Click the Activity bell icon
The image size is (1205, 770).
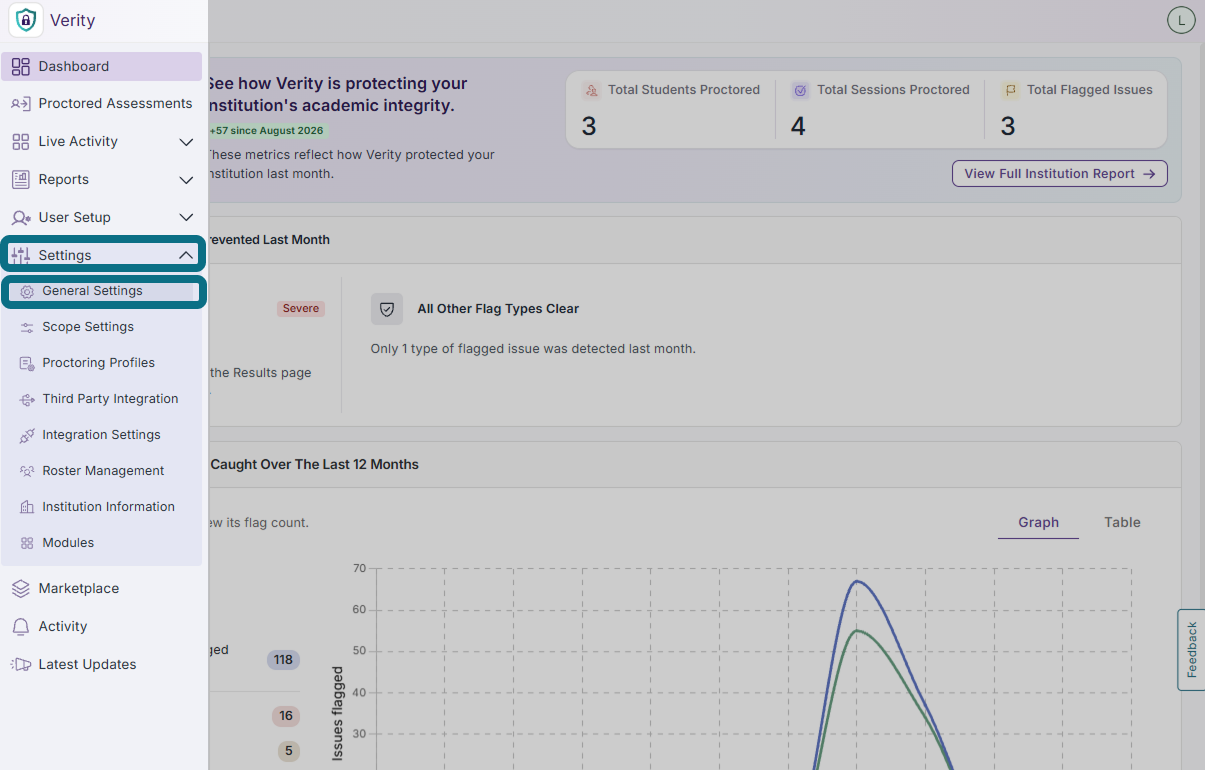[x=20, y=627]
